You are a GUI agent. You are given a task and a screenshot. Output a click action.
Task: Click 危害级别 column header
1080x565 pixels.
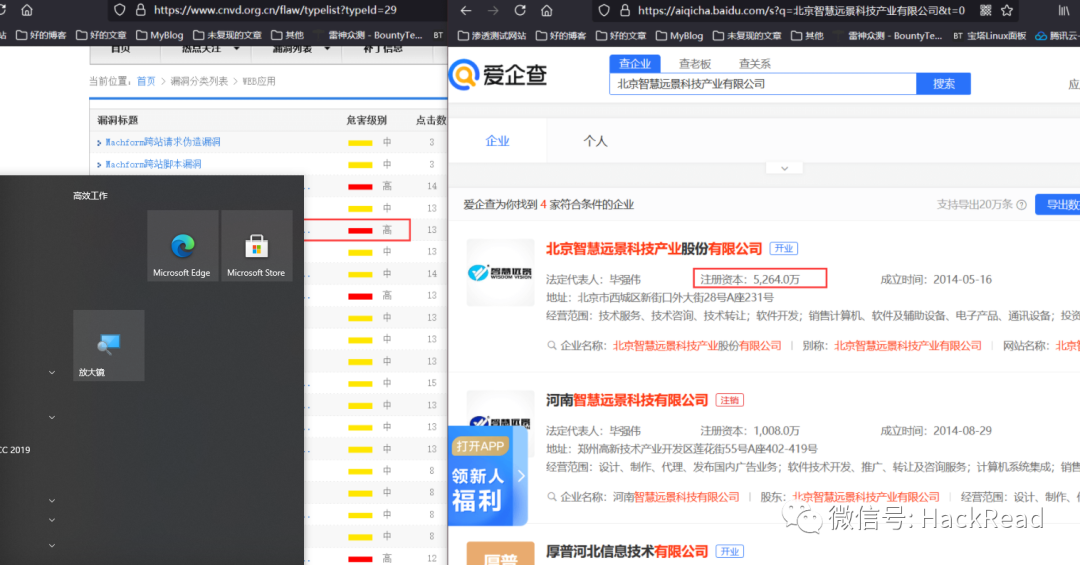(x=366, y=120)
